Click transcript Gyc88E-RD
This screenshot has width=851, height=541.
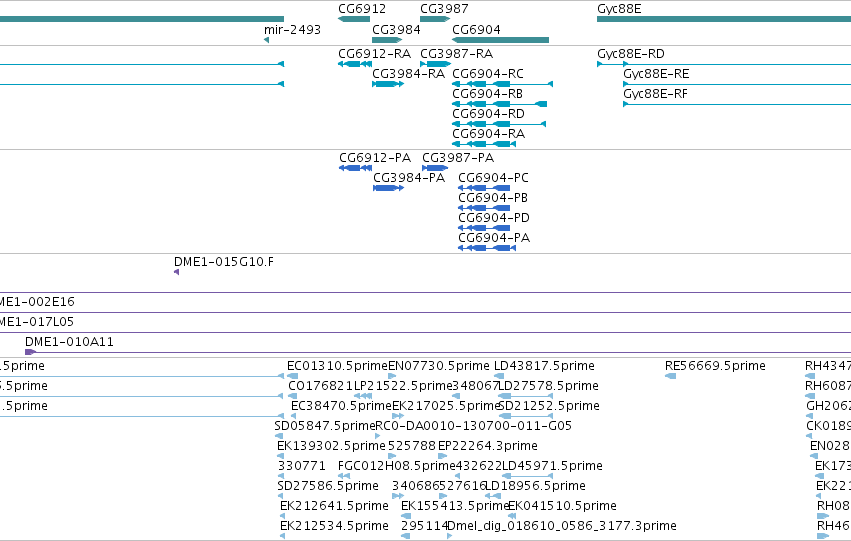(631, 54)
